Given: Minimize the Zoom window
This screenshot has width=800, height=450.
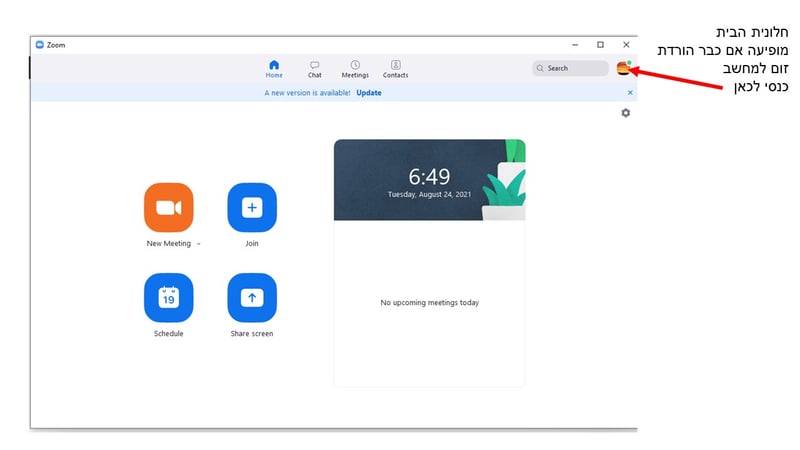Looking at the screenshot, I should (x=575, y=45).
